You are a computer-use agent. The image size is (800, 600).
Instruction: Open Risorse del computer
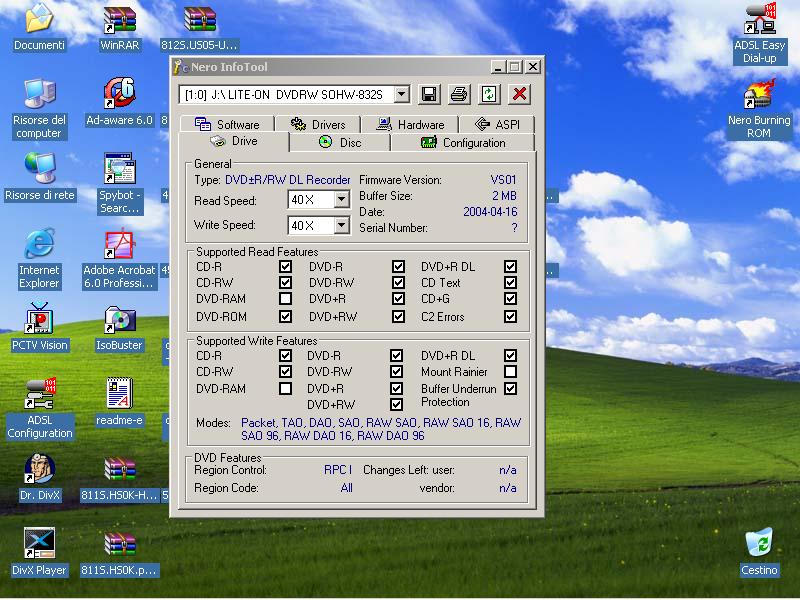tap(39, 109)
